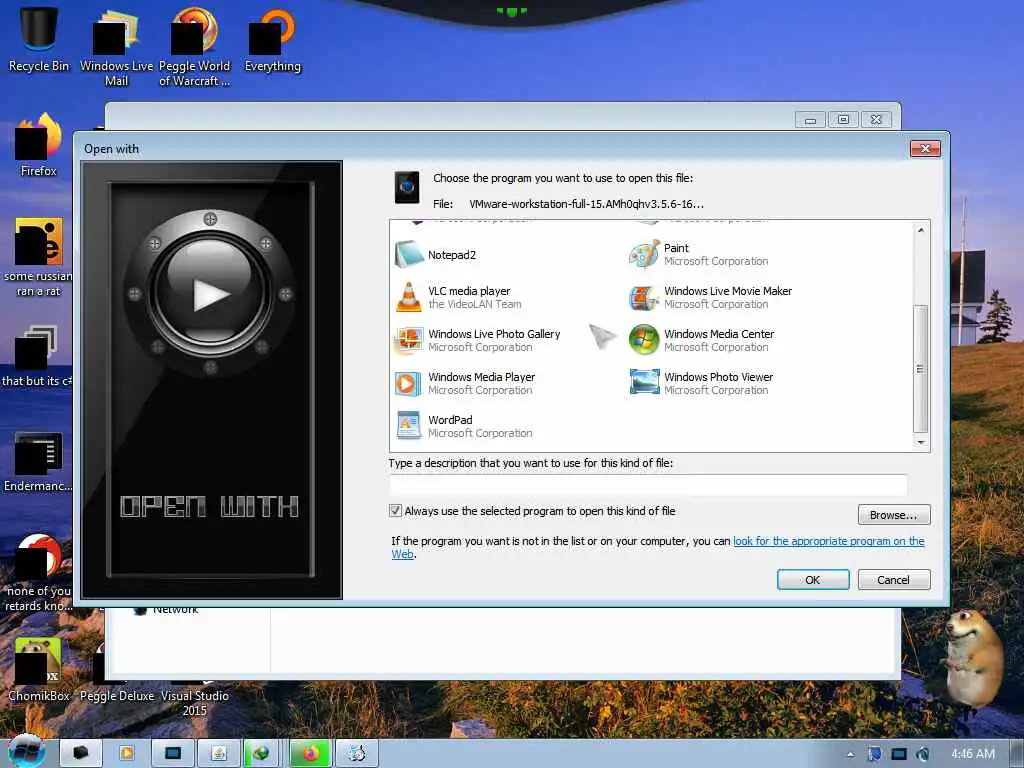Pick Windows Live Movie Maker icon
Screen dimensions: 1024x768
(x=644, y=298)
